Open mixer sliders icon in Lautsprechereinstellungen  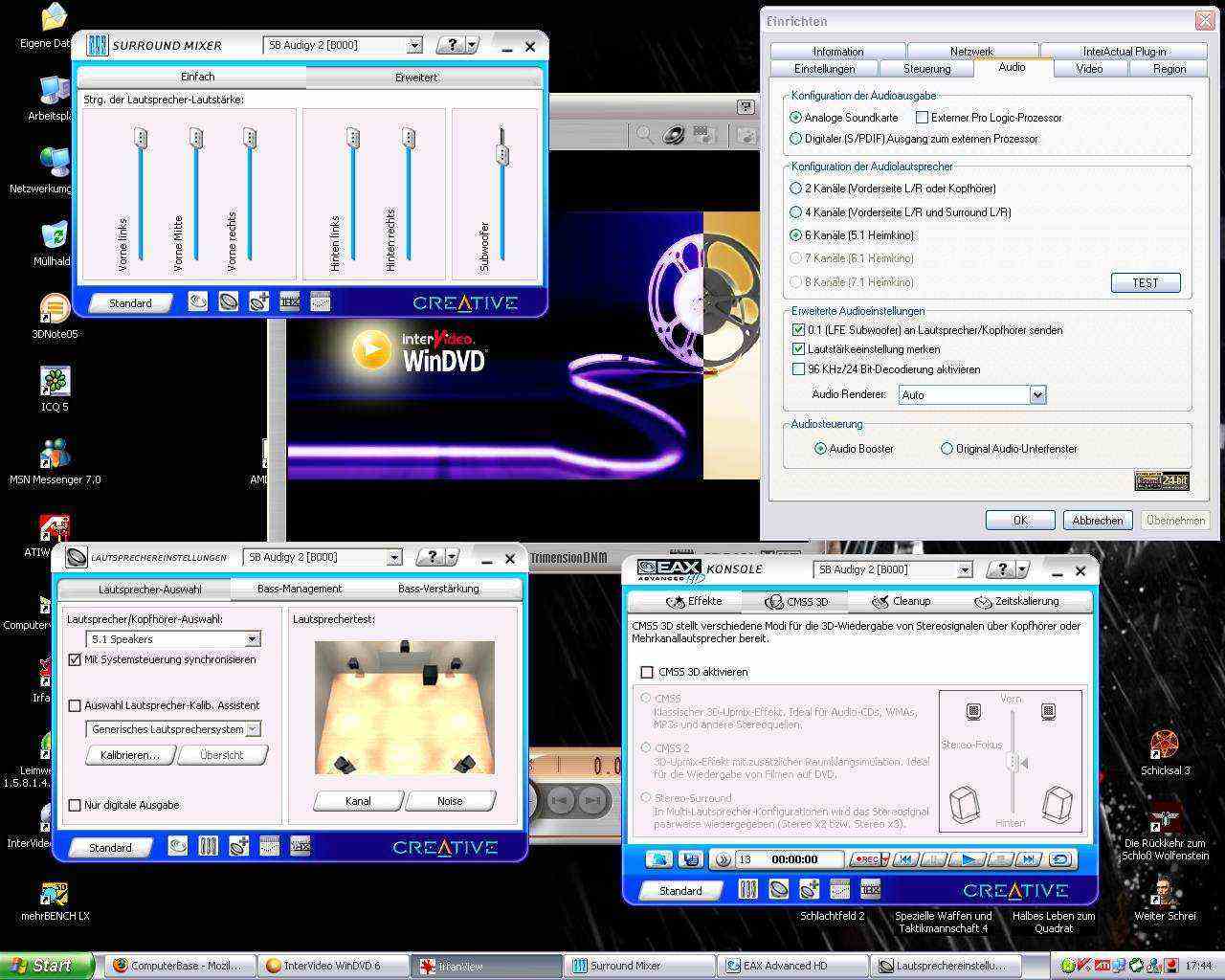pos(208,846)
